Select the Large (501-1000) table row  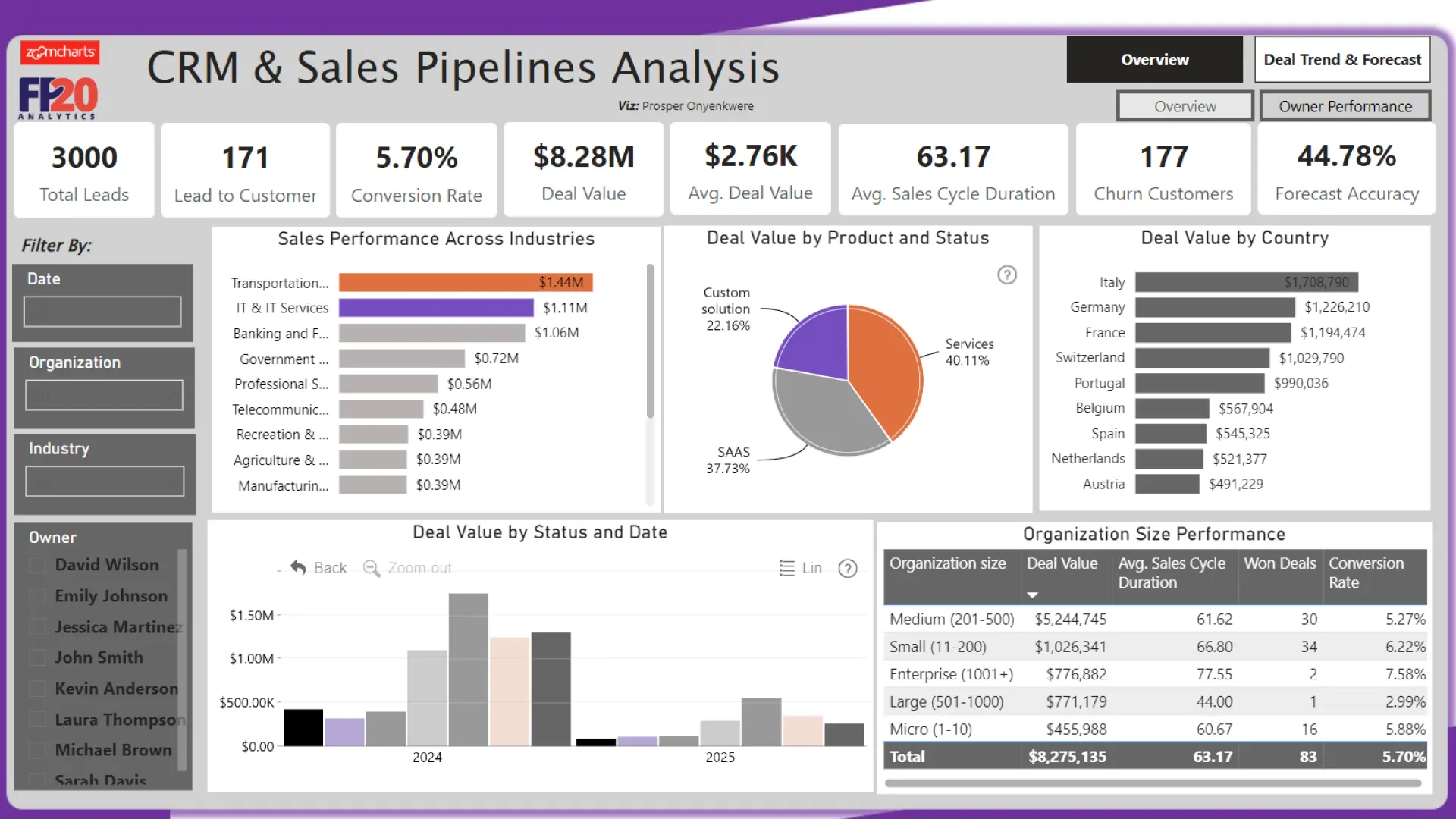pyautogui.click(x=1155, y=702)
